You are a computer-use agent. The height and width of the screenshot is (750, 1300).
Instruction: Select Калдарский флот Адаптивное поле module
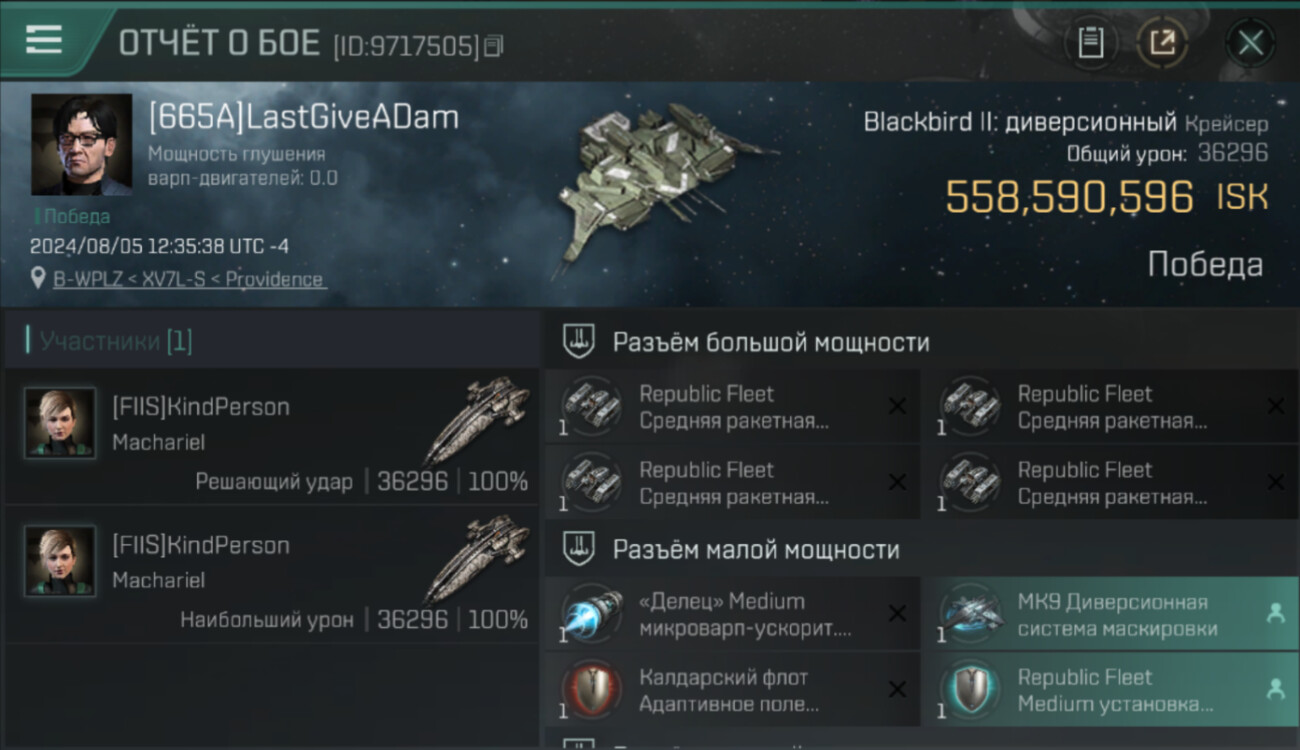coord(732,690)
